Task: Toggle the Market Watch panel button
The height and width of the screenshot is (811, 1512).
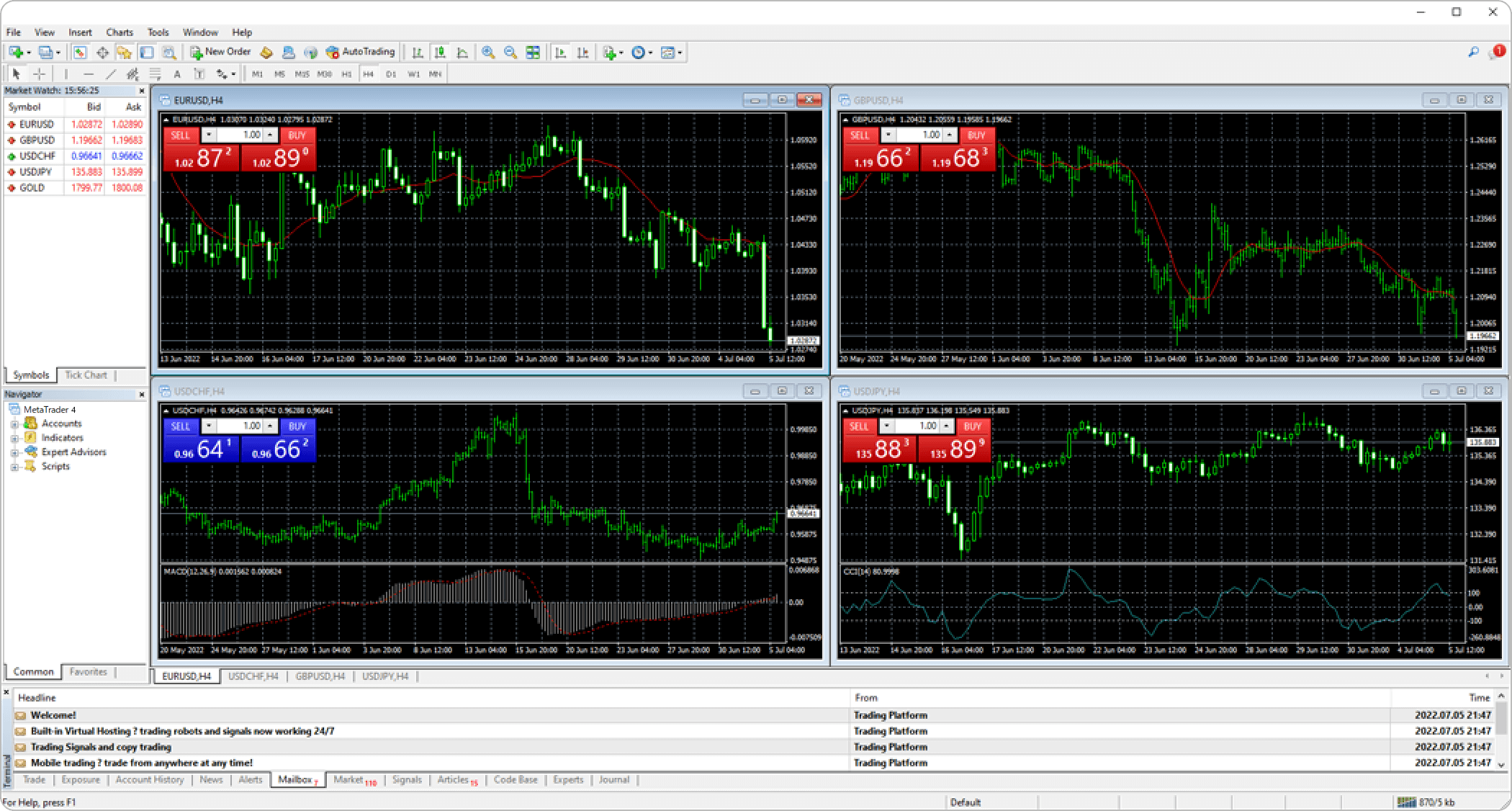Action: click(x=80, y=52)
